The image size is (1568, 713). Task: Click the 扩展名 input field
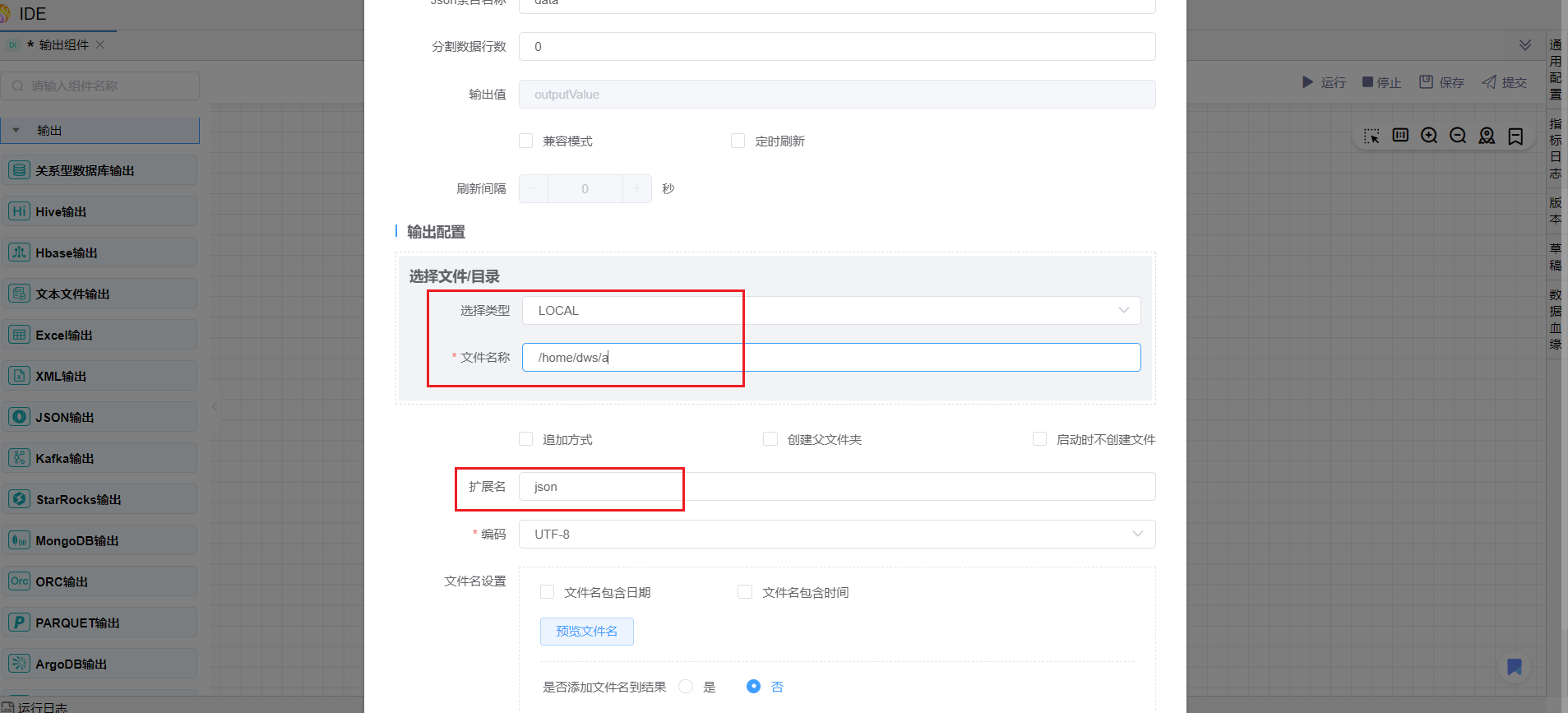tap(836, 487)
